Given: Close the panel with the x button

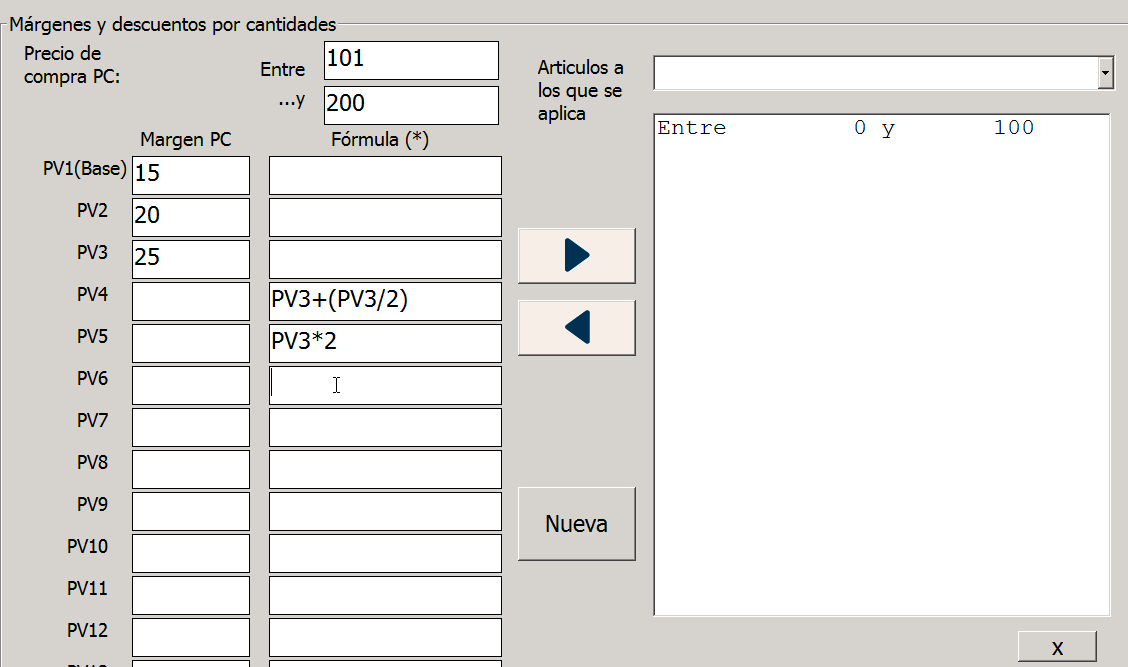Looking at the screenshot, I should pyautogui.click(x=1057, y=647).
